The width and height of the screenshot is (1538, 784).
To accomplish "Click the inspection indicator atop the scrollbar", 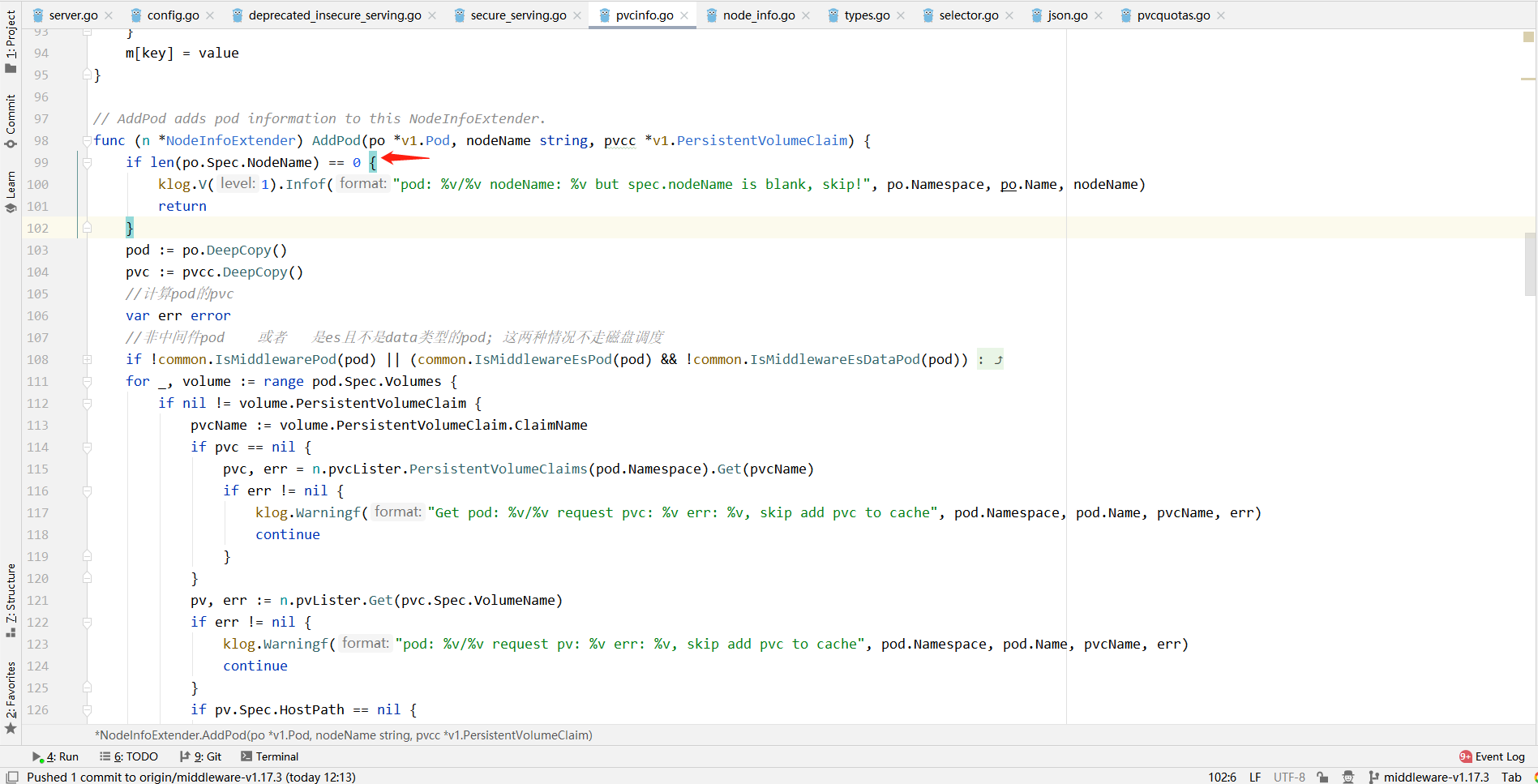I will point(1528,36).
